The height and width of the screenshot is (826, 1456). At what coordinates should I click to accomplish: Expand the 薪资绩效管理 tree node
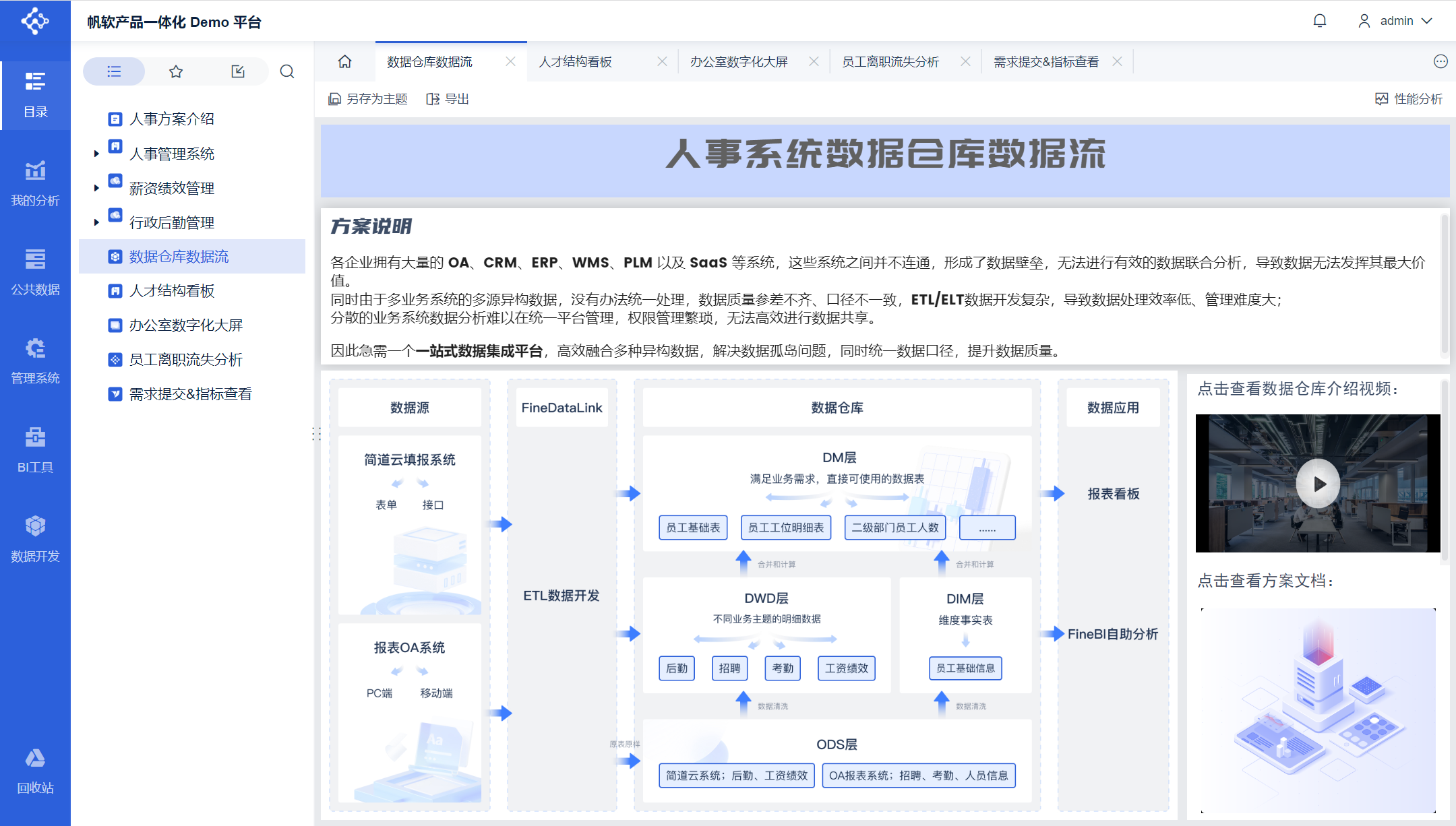96,188
